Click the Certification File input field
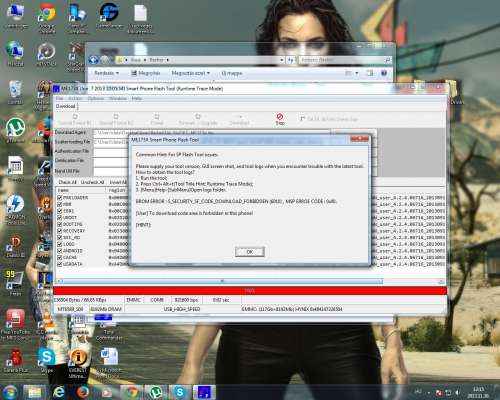Image resolution: width=500 pixels, height=400 pixels. 111,162
